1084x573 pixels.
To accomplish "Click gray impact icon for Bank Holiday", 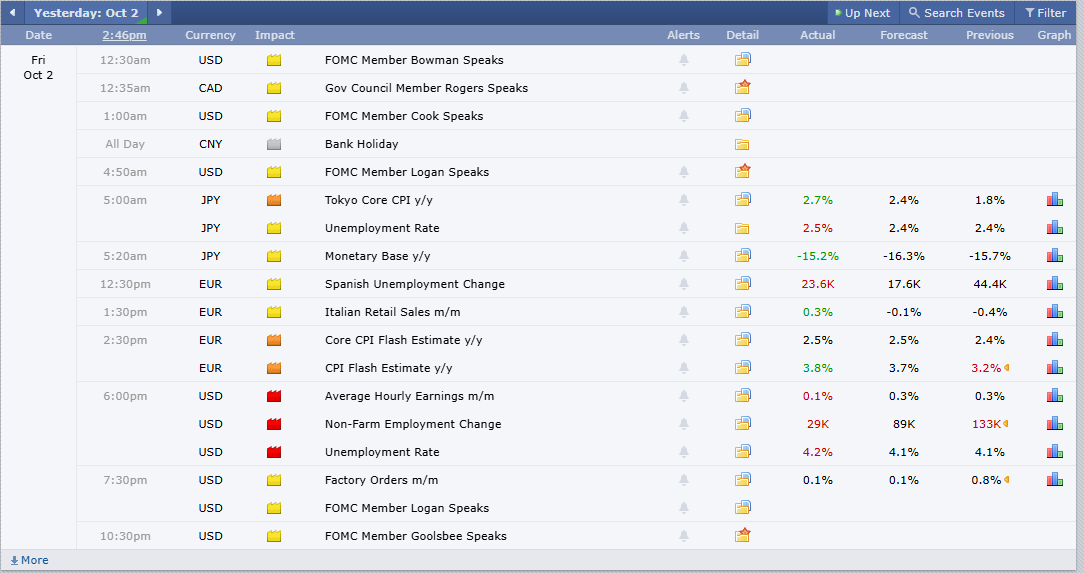I will 274,144.
